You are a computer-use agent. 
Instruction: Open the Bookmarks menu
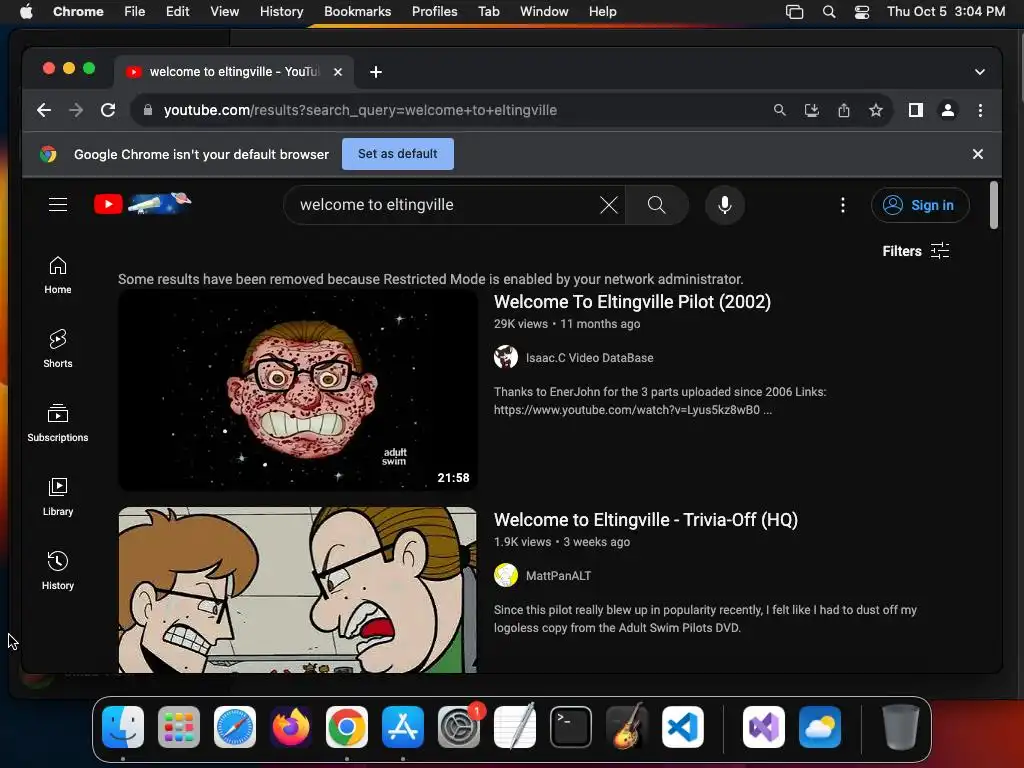pyautogui.click(x=357, y=12)
